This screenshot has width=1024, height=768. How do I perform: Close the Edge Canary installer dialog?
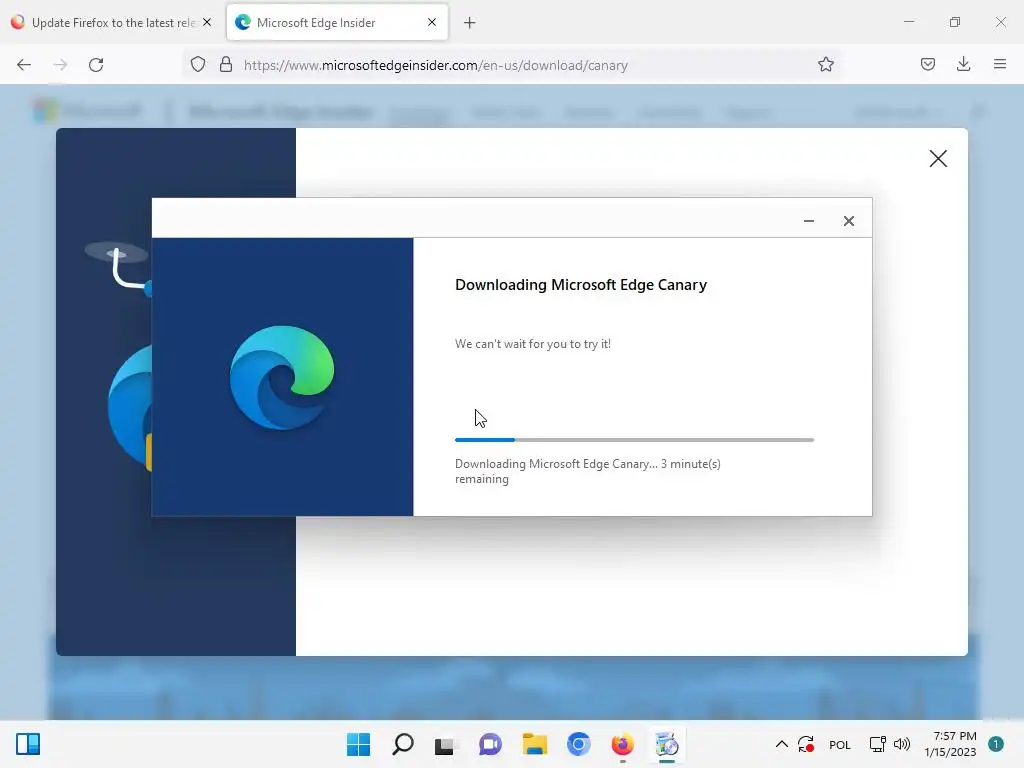pos(848,221)
